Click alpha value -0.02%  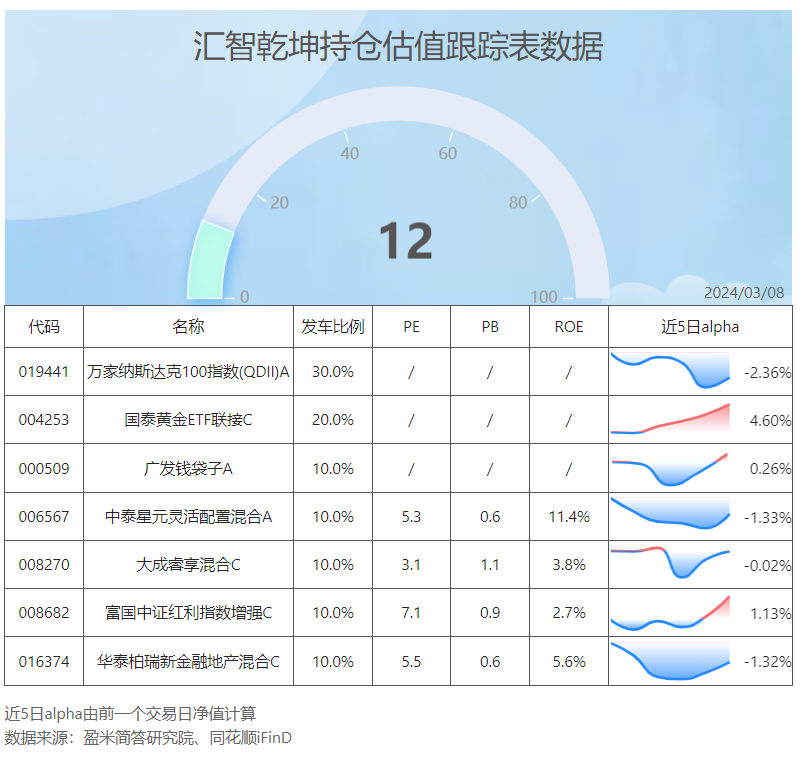coord(768,566)
